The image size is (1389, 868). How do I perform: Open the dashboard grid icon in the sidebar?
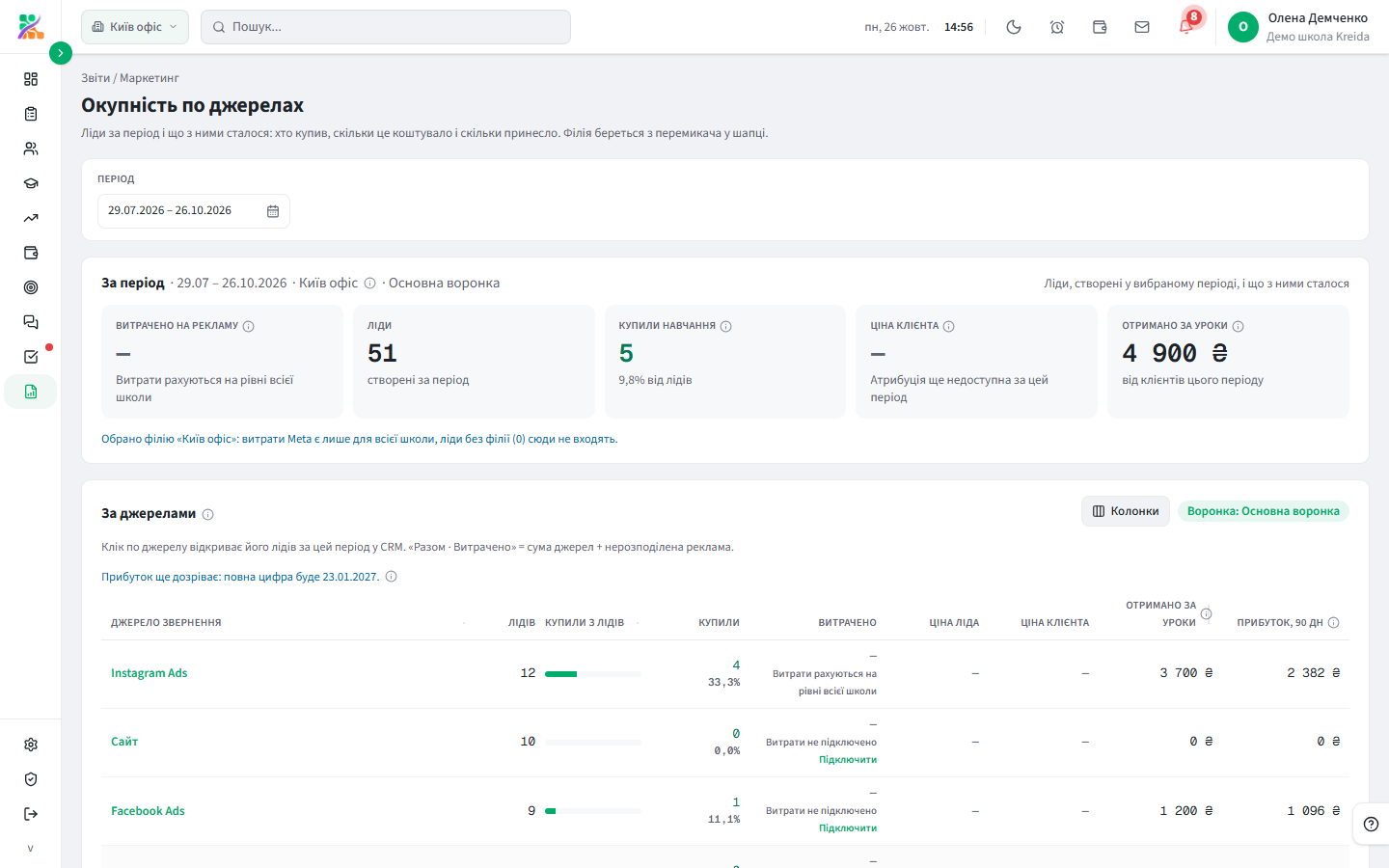(x=31, y=79)
